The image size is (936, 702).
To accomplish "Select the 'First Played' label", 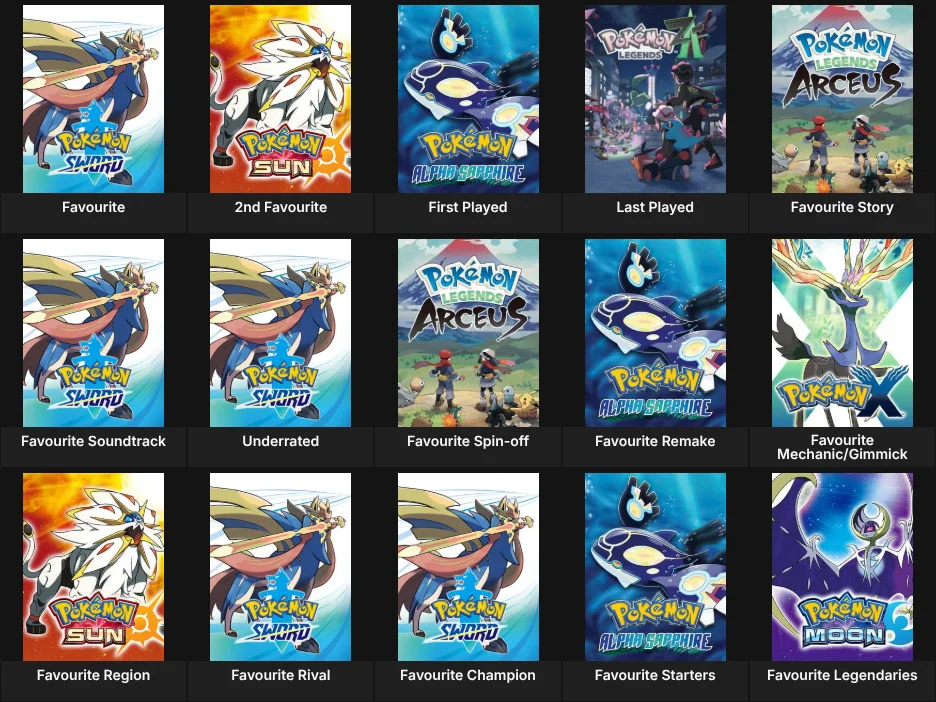I will (x=468, y=207).
